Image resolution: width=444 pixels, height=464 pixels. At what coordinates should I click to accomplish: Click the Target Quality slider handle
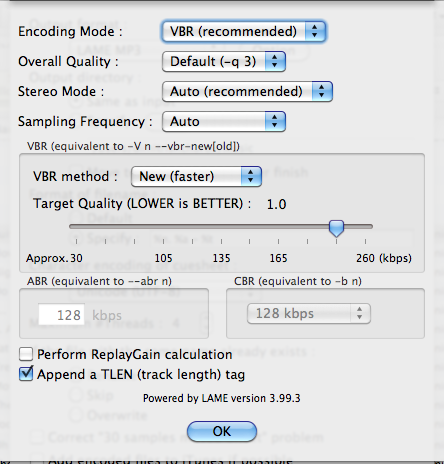tap(336, 228)
